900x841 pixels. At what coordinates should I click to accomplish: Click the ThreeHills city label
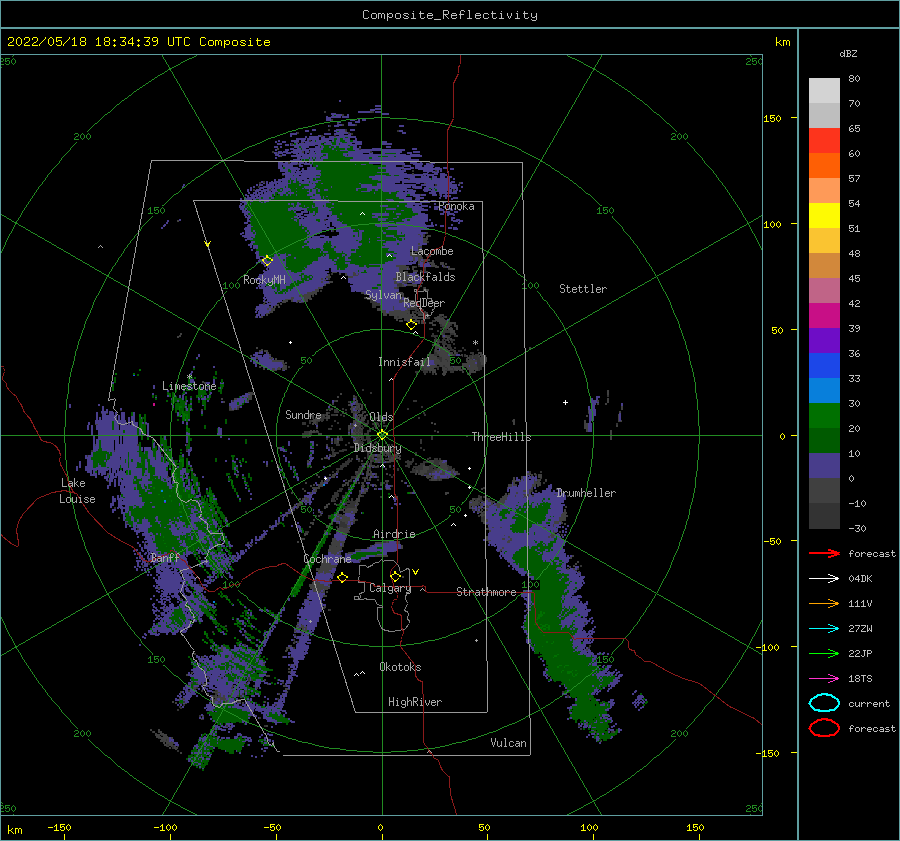click(x=501, y=437)
